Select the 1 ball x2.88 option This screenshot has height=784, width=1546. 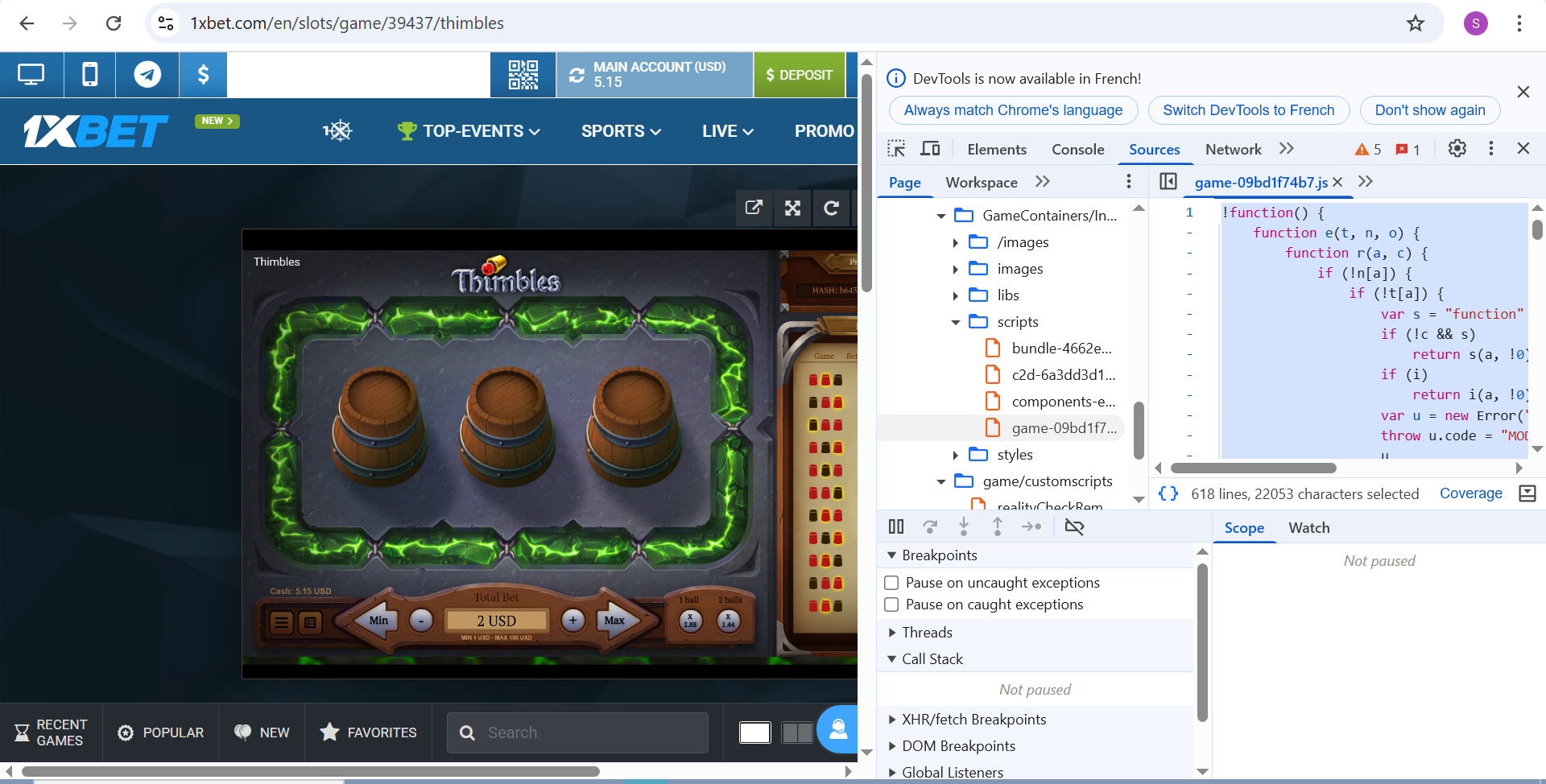pos(690,620)
